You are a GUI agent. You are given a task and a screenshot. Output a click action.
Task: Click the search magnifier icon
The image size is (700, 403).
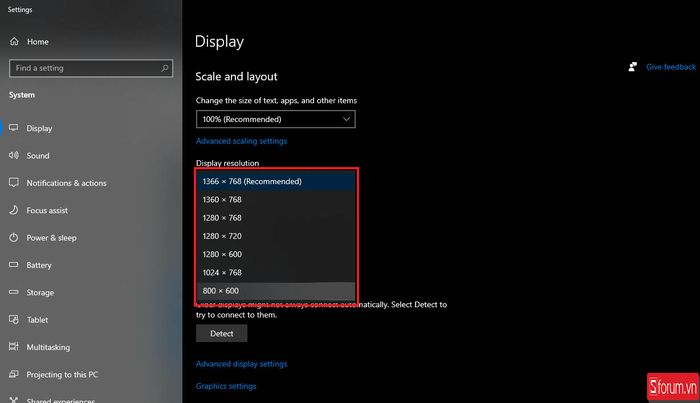click(165, 68)
